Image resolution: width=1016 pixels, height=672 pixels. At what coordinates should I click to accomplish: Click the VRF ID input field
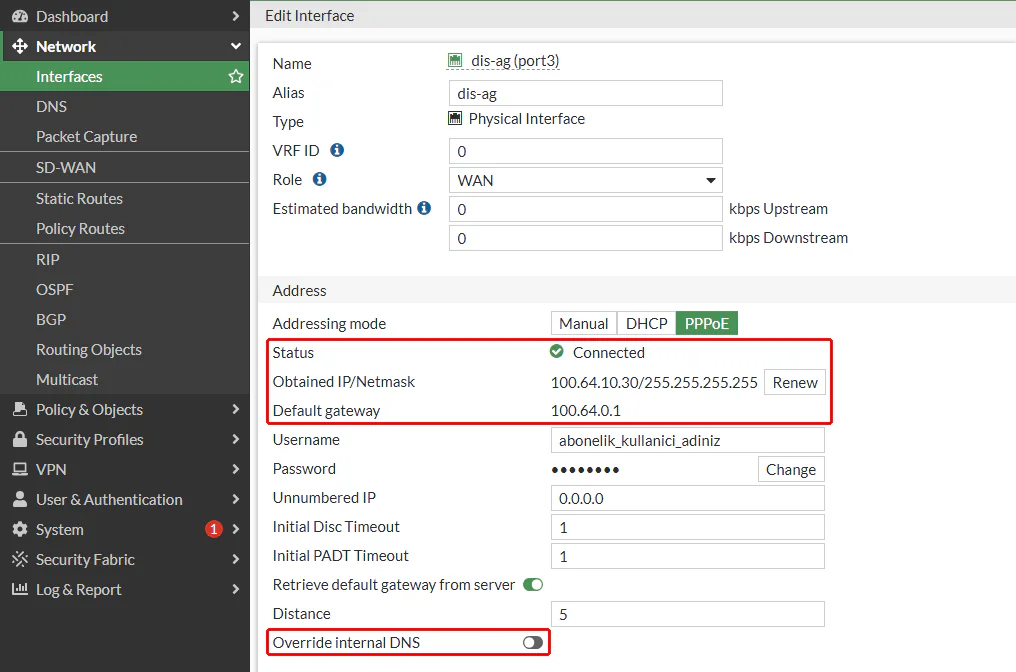point(586,151)
